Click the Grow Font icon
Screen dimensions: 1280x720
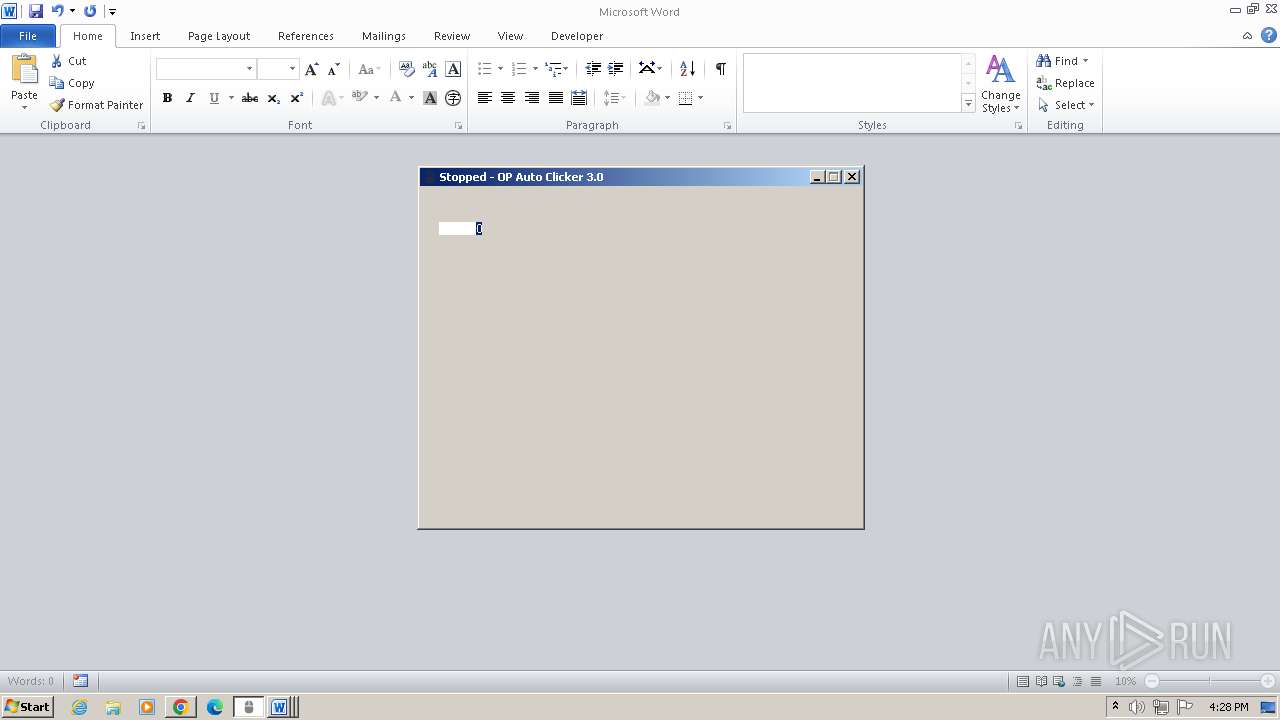[x=312, y=69]
